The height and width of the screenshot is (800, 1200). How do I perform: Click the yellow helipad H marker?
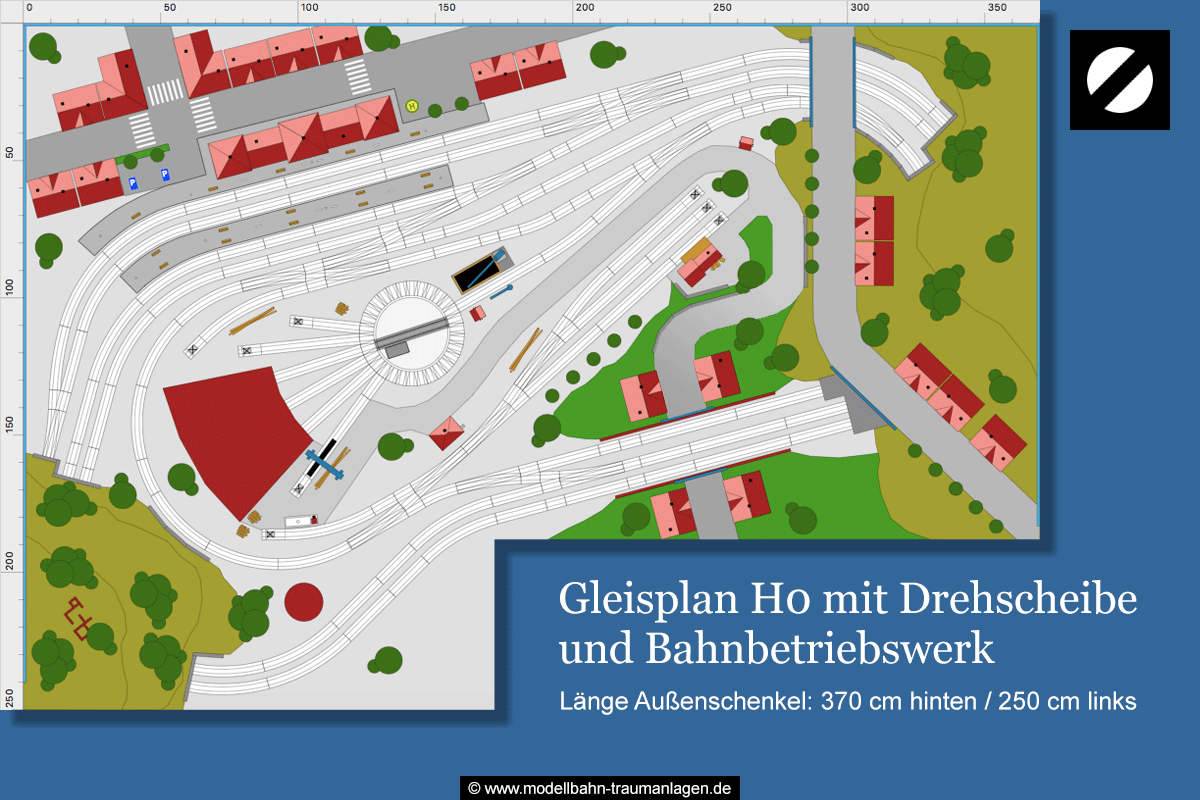412,105
